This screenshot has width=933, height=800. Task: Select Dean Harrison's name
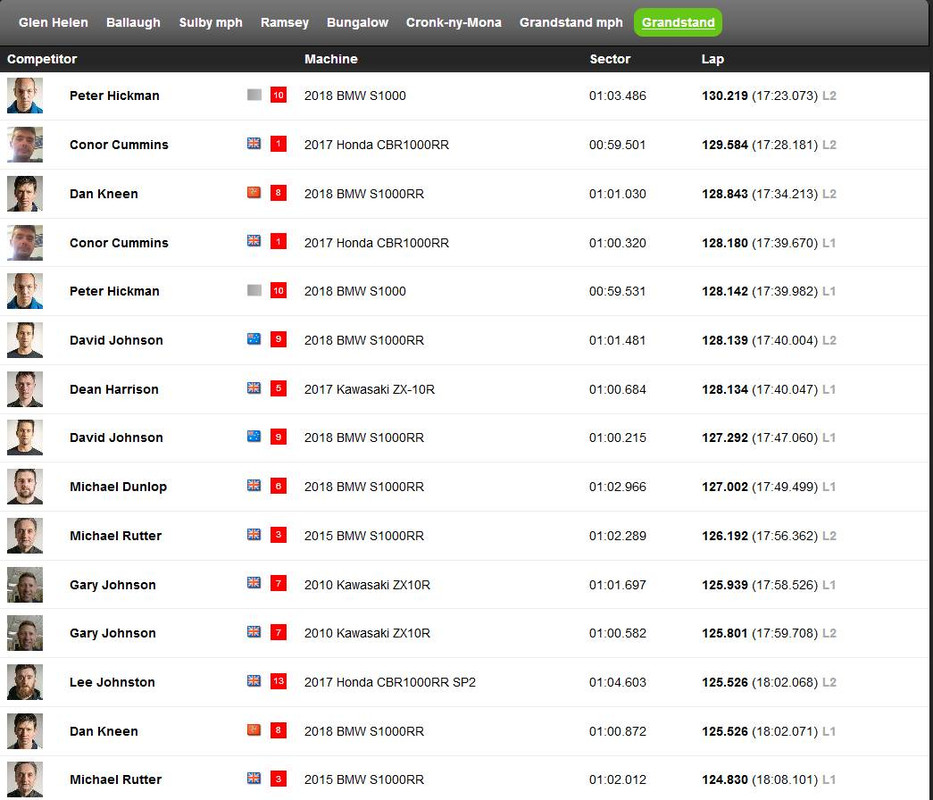coord(114,389)
